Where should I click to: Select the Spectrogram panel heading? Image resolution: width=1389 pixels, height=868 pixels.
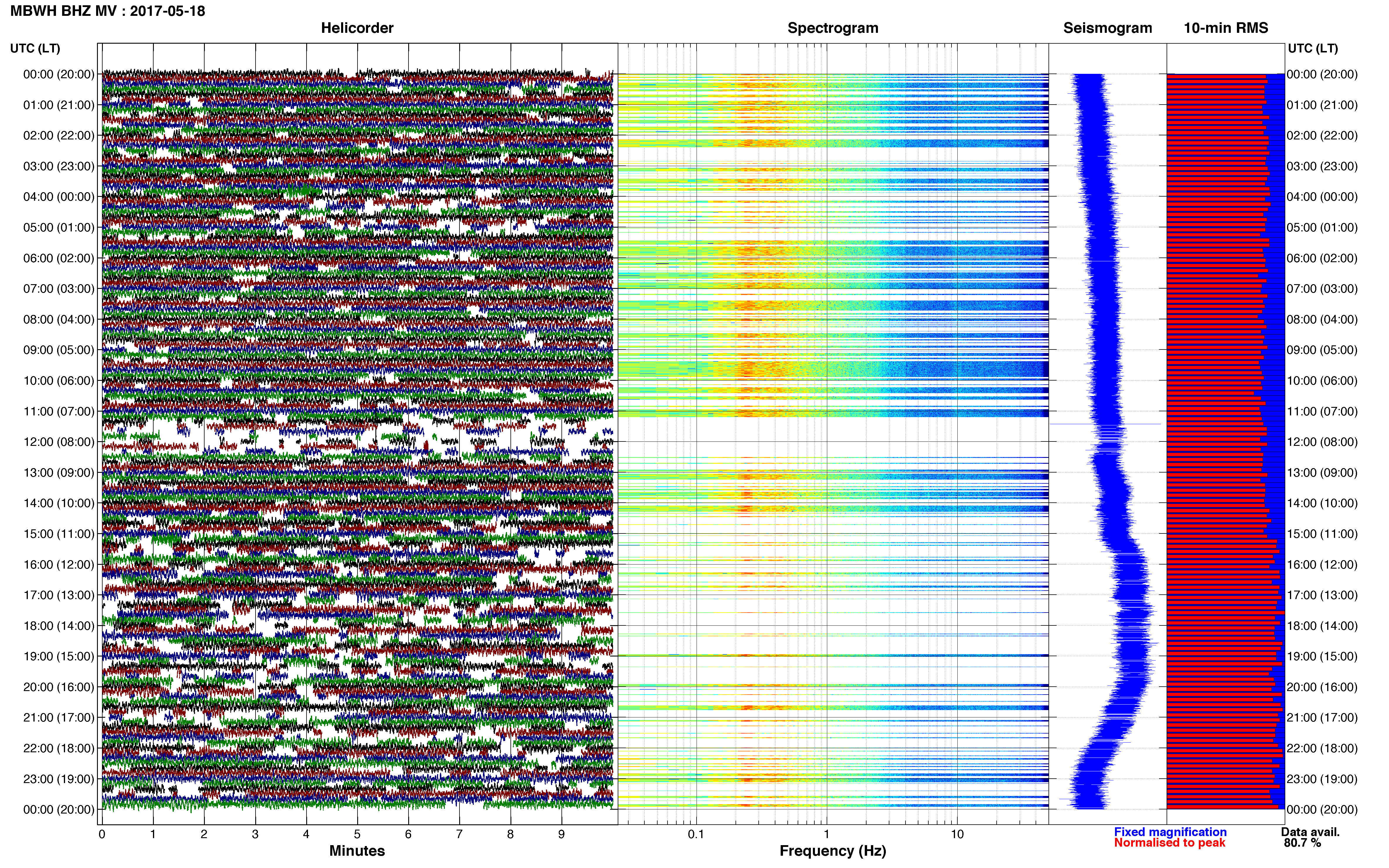833,28
